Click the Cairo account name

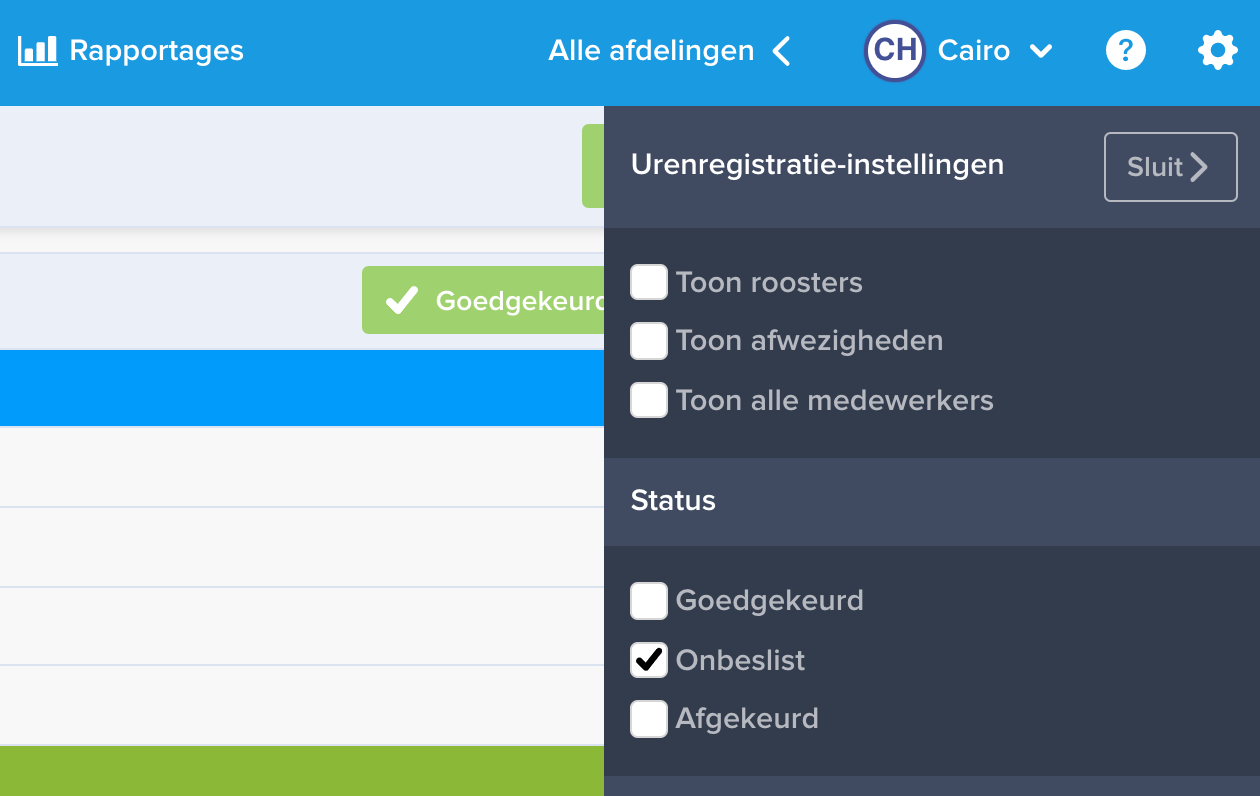click(x=973, y=51)
